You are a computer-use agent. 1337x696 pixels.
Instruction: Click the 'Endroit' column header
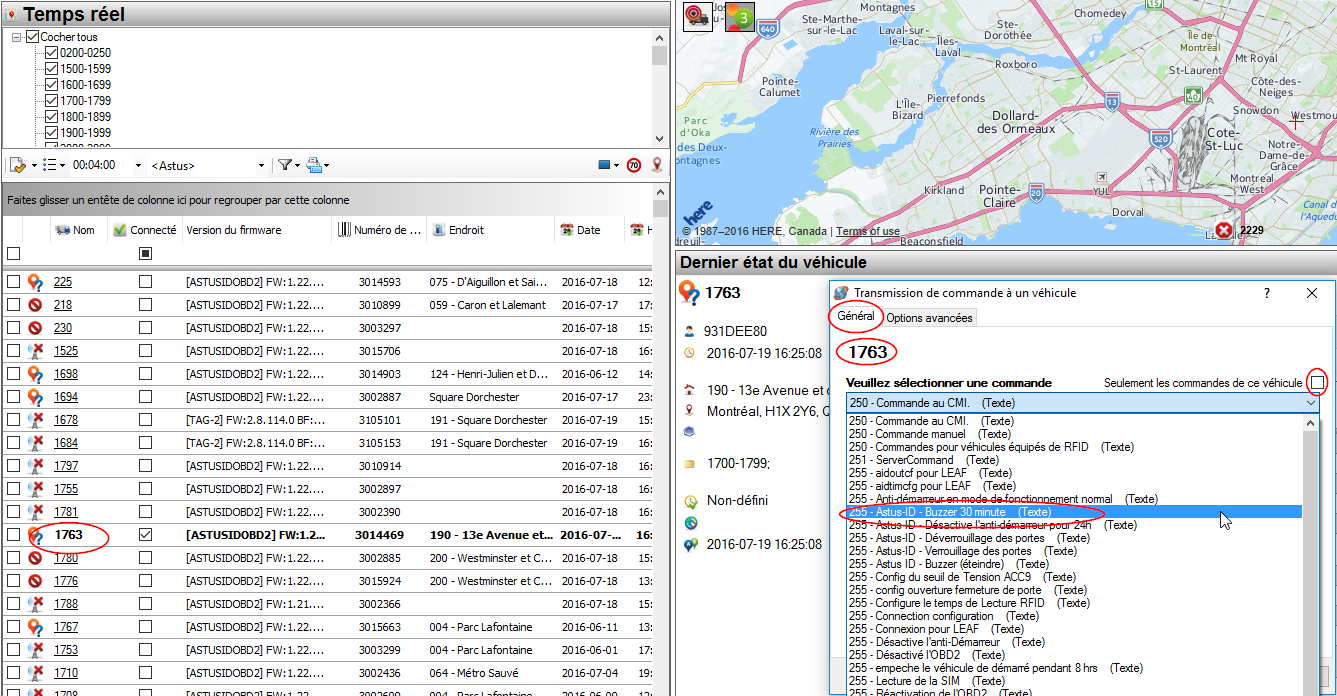[x=466, y=230]
